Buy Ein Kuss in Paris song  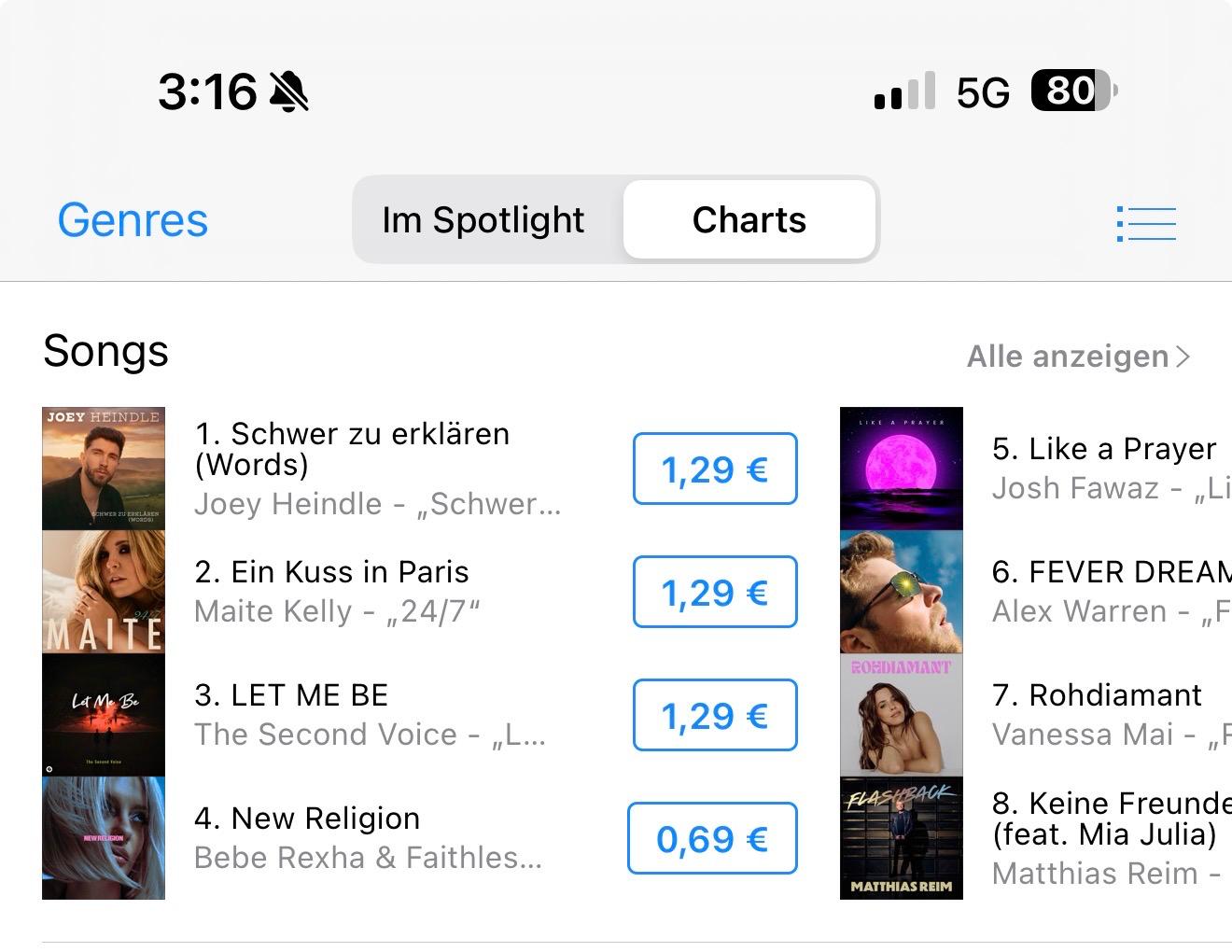715,592
